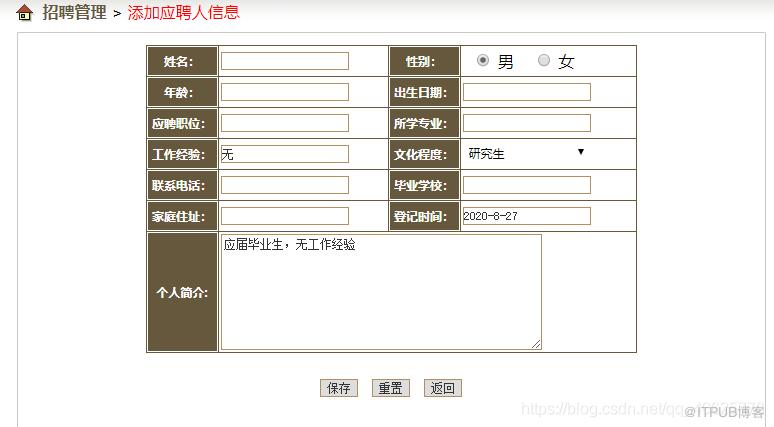Focus the 毕业学校 input field
This screenshot has height=427, width=774.
click(527, 185)
